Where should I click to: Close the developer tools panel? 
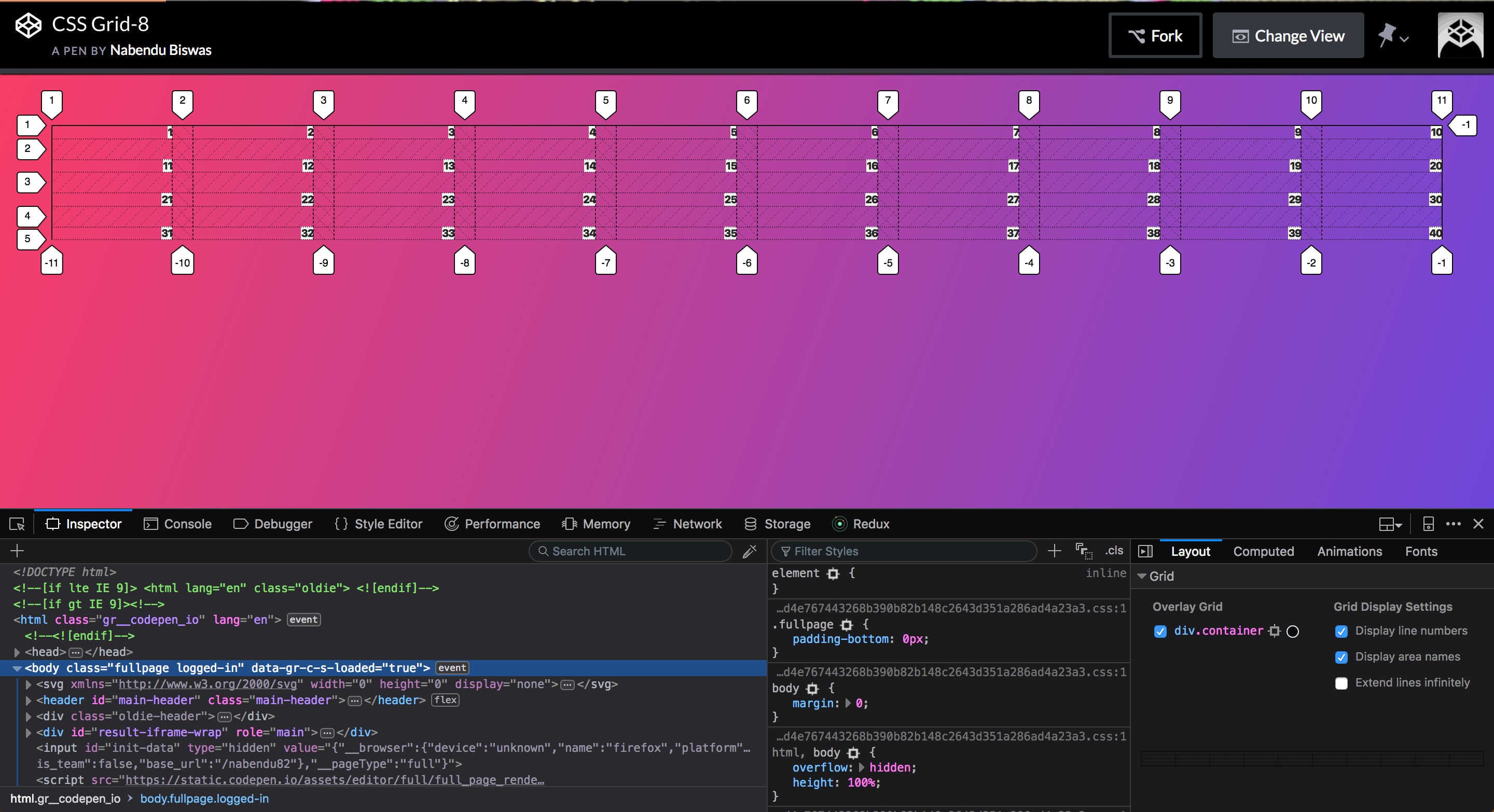point(1478,524)
